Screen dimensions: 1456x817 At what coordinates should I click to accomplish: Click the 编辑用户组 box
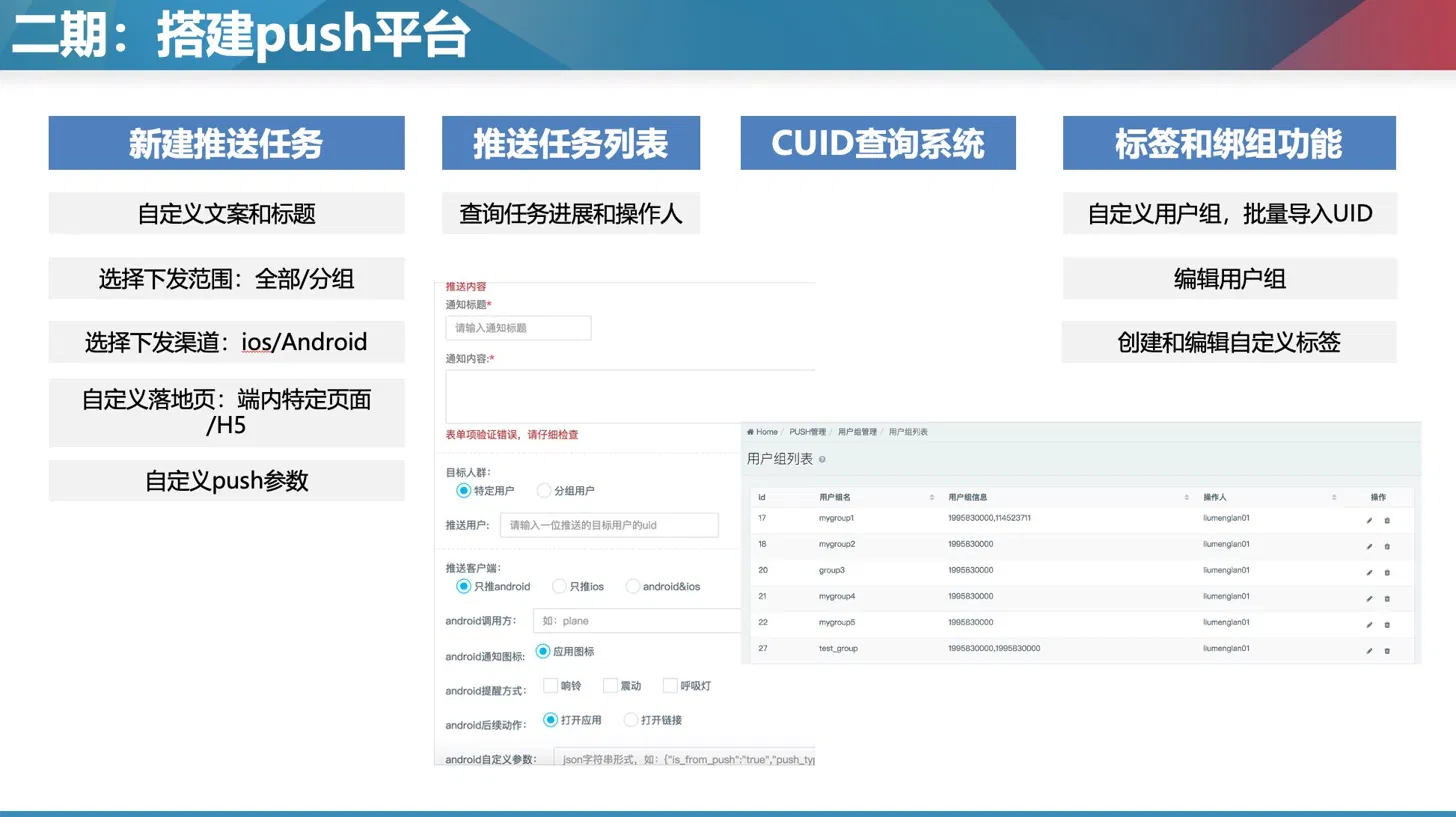[1230, 278]
